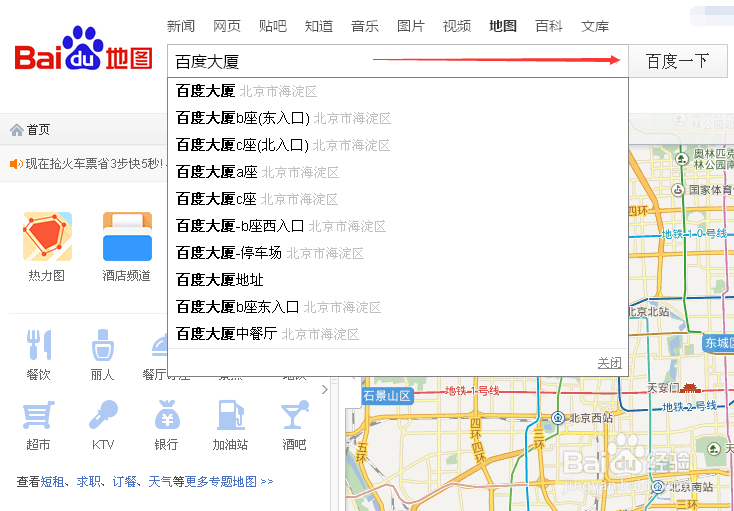Open the 地图 map tab

[x=503, y=26]
